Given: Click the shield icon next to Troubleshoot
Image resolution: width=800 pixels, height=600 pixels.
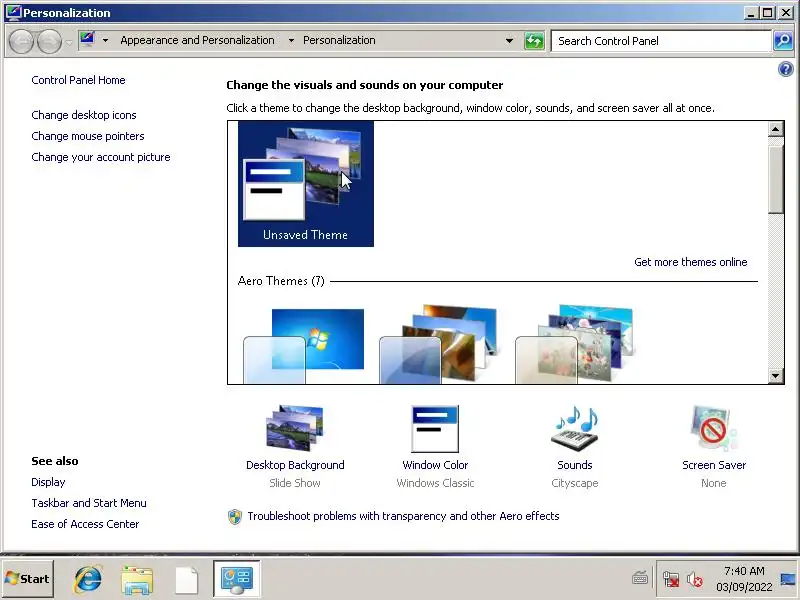Looking at the screenshot, I should 235,516.
